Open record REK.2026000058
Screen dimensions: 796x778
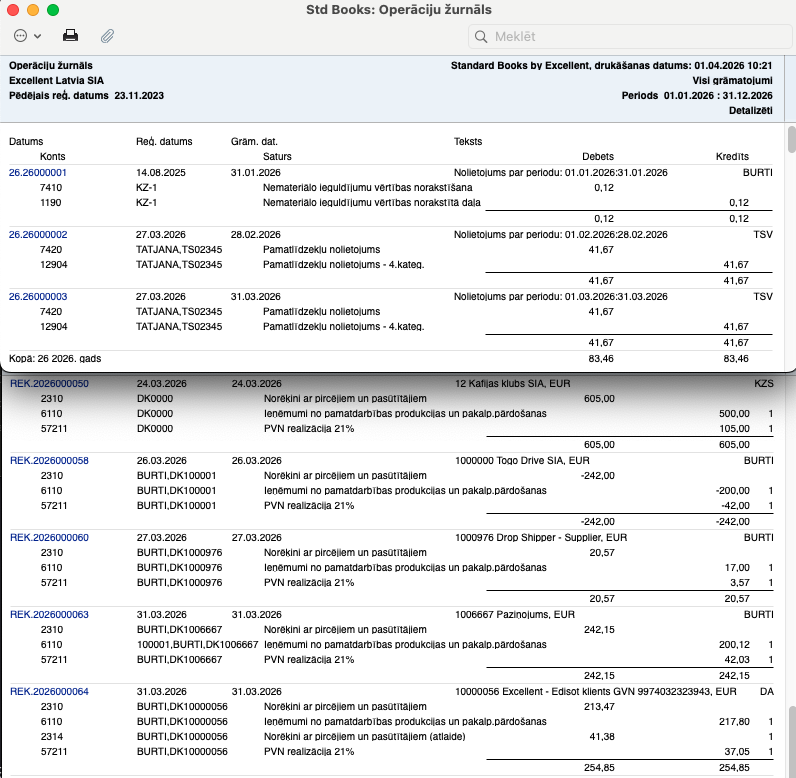49,460
